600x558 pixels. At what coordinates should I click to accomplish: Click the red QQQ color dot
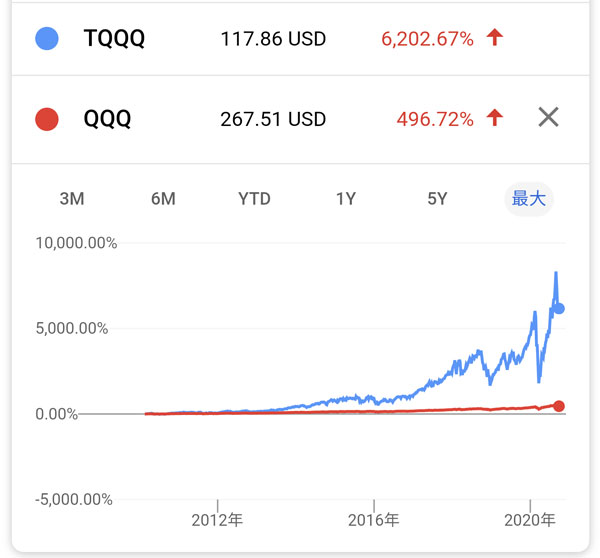pyautogui.click(x=46, y=119)
